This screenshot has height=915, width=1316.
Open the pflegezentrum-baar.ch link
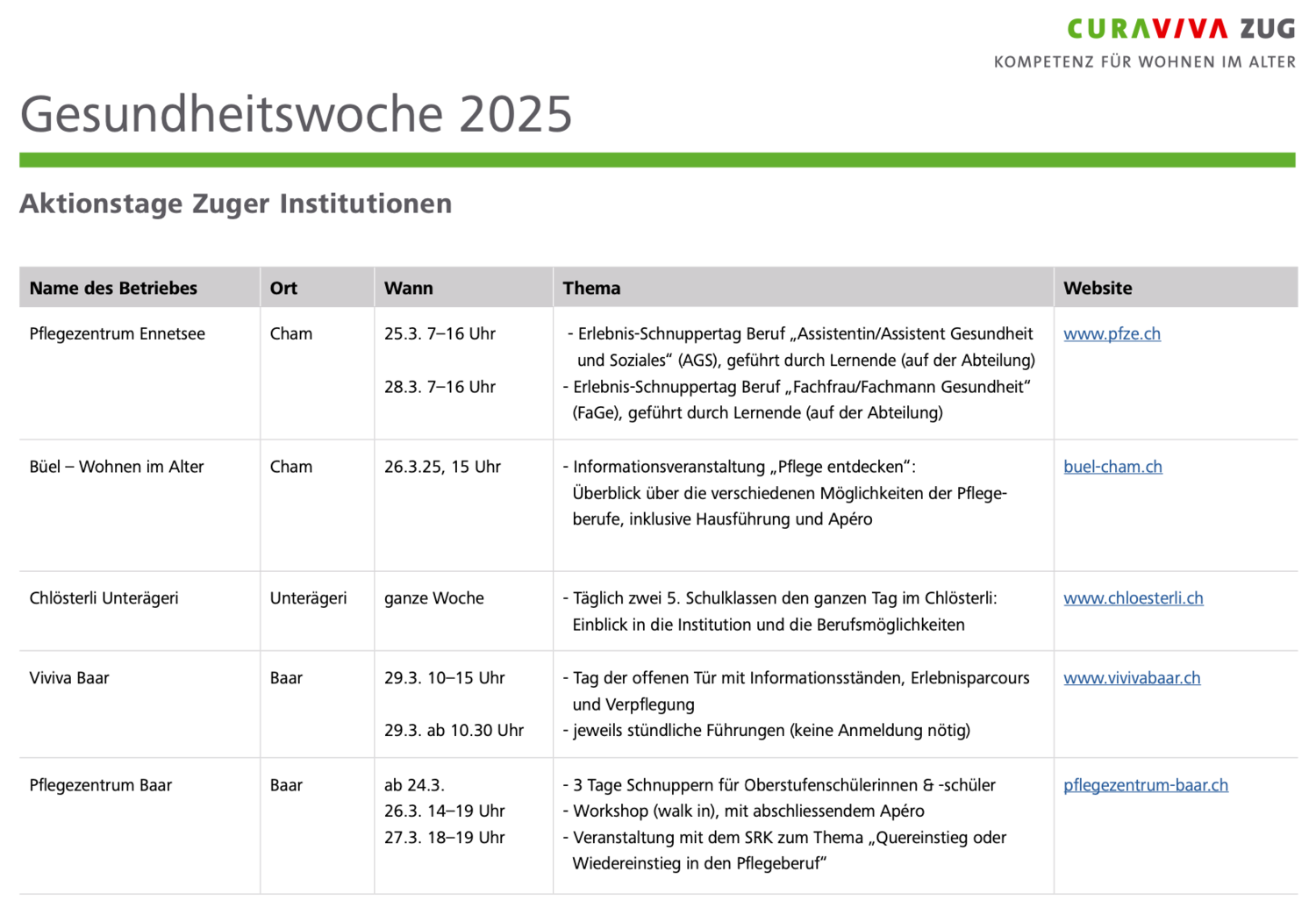(1146, 785)
